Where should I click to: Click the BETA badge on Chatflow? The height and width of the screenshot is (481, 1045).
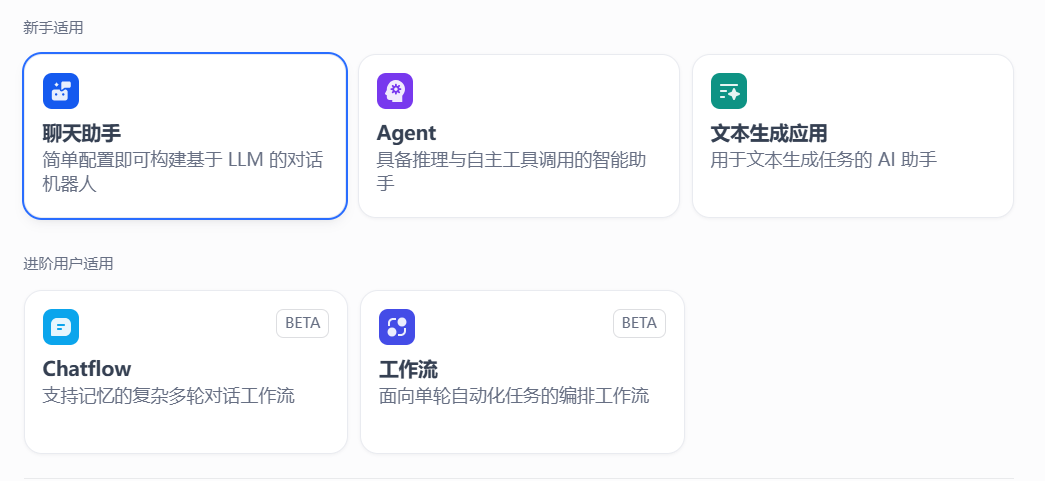pyautogui.click(x=302, y=323)
